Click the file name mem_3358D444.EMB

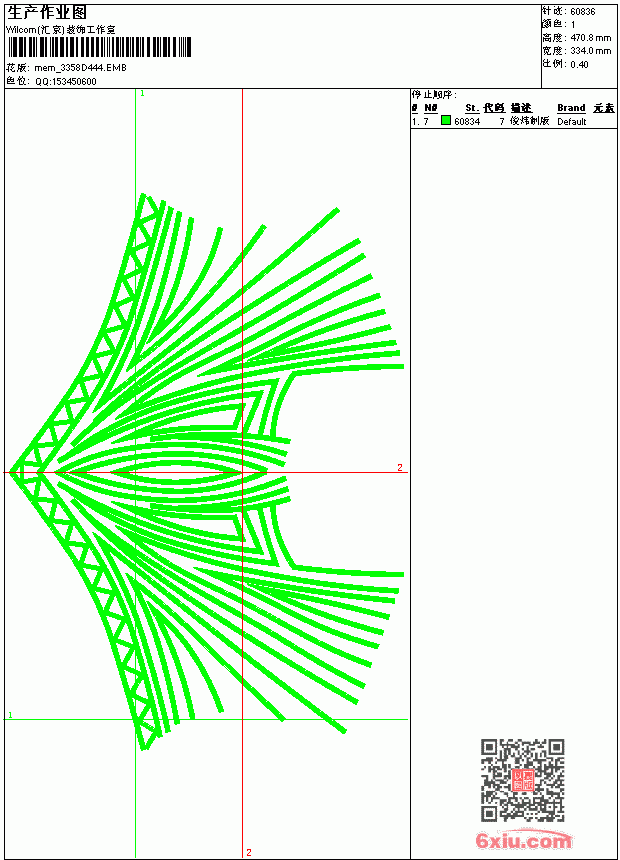point(80,67)
